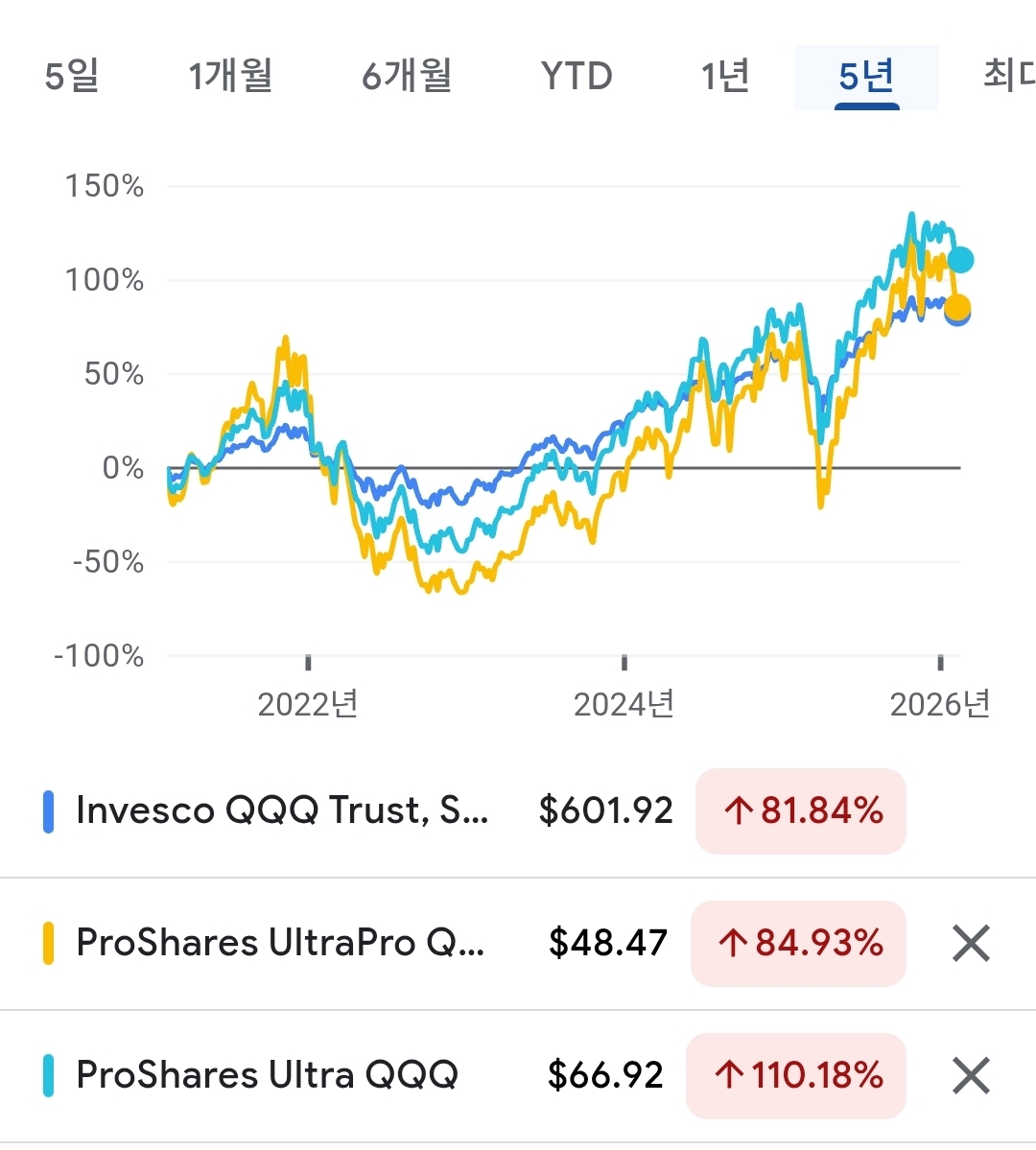Click the yellow endpoint dot on chart
Image resolution: width=1036 pixels, height=1150 pixels.
tap(956, 307)
